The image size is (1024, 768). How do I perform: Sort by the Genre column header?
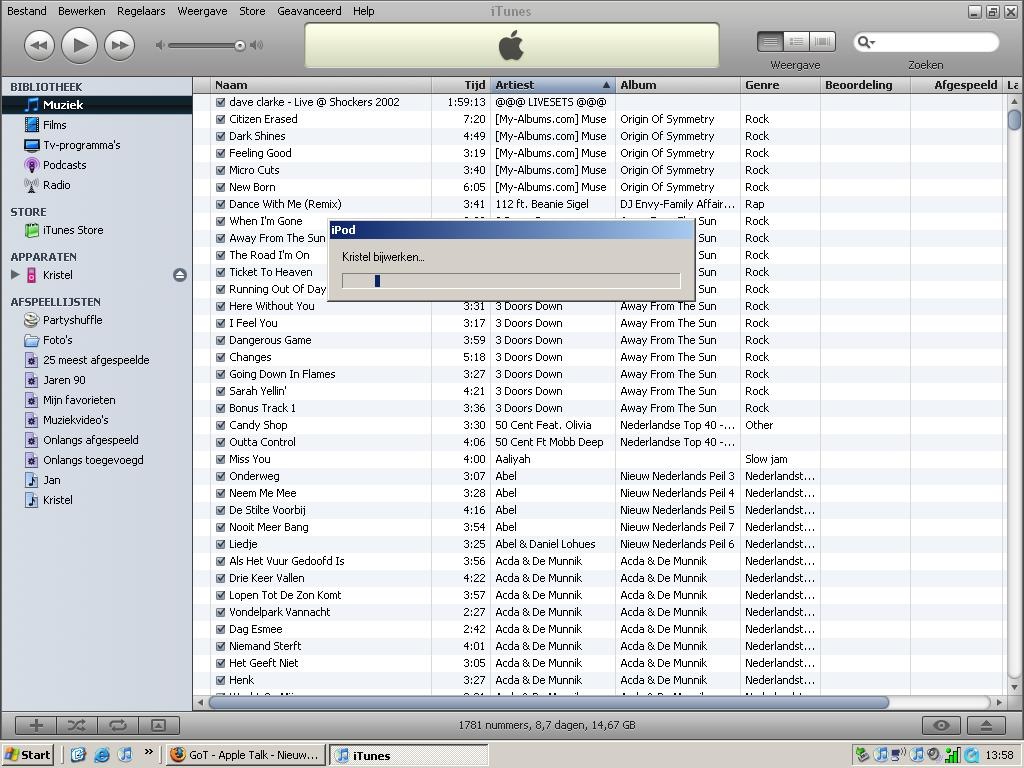(x=780, y=85)
